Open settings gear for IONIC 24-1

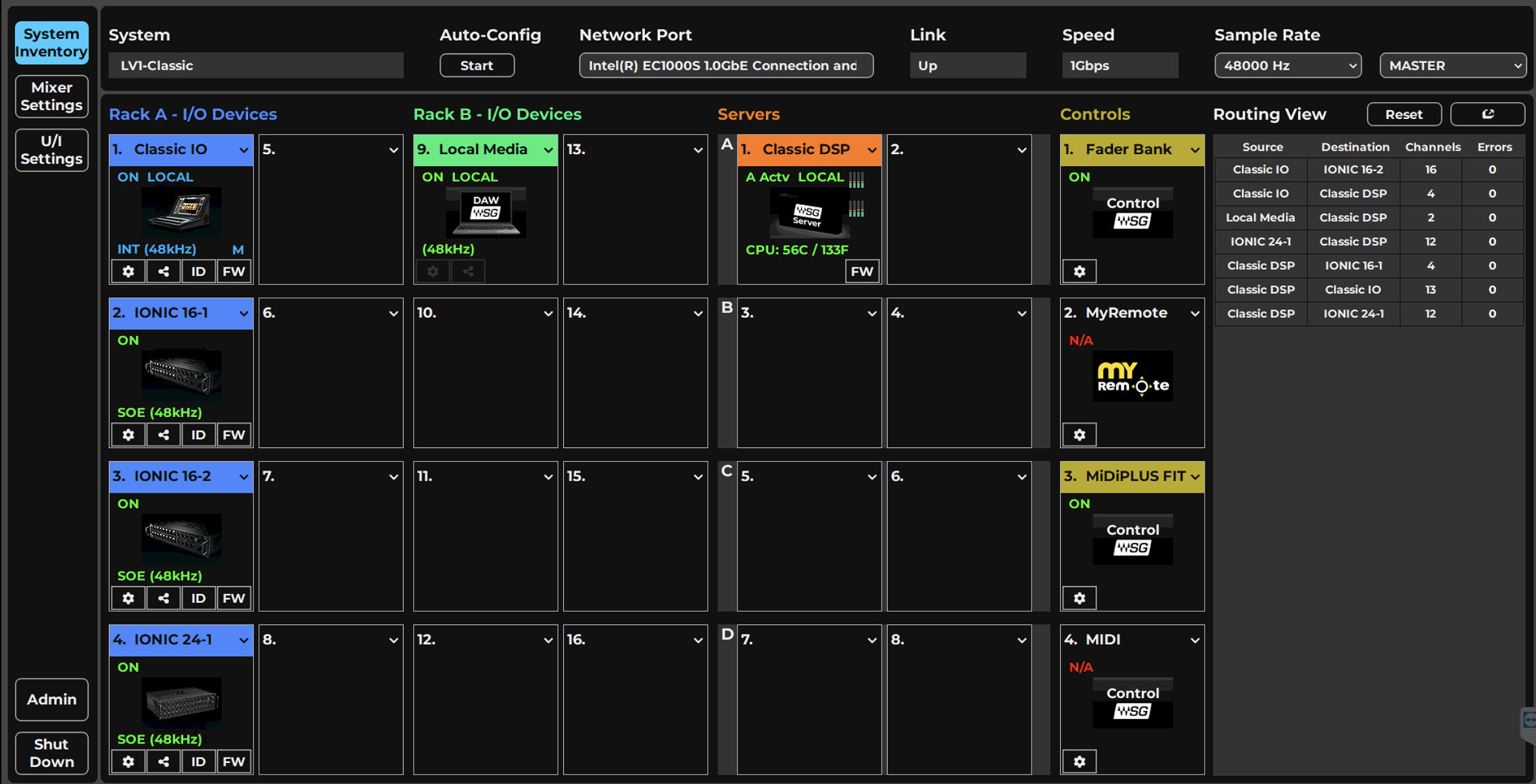pos(128,762)
